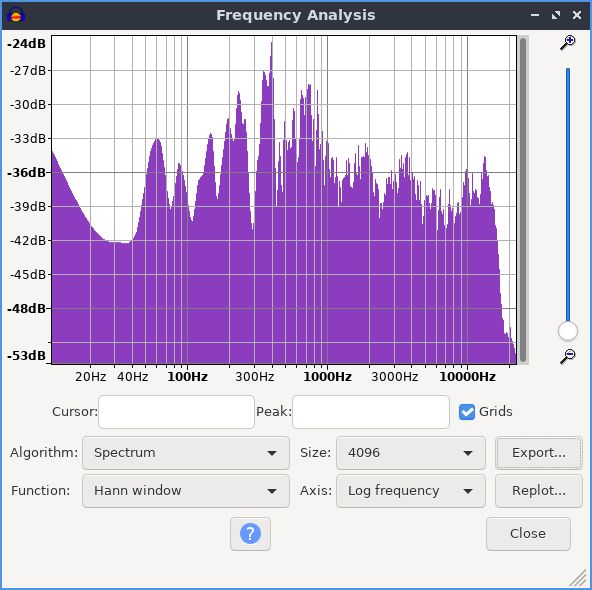Click the zoom out magnifier icon
Screen dimensions: 592x590
[x=567, y=356]
